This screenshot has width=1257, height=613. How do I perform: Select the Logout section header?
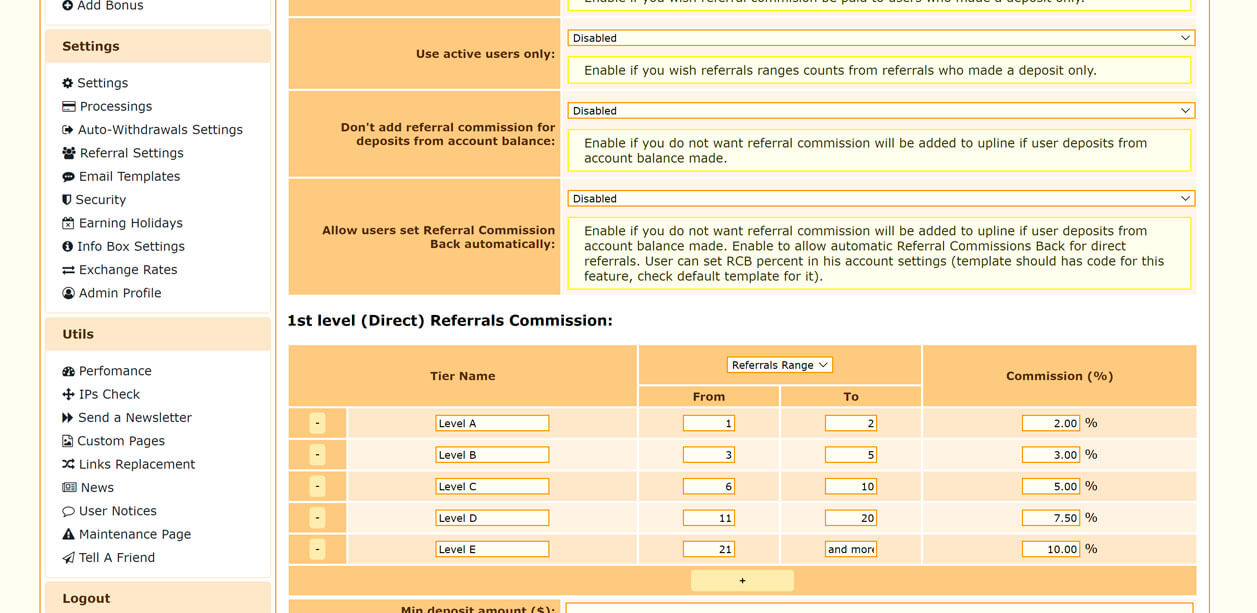[x=158, y=598]
